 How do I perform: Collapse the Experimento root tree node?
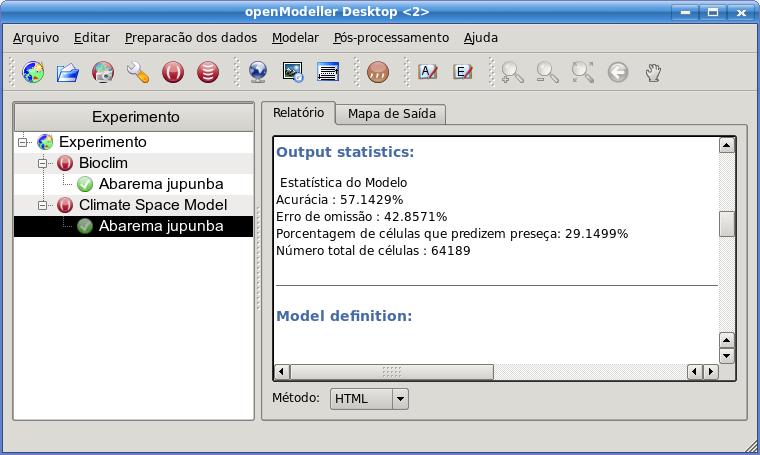(x=22, y=142)
